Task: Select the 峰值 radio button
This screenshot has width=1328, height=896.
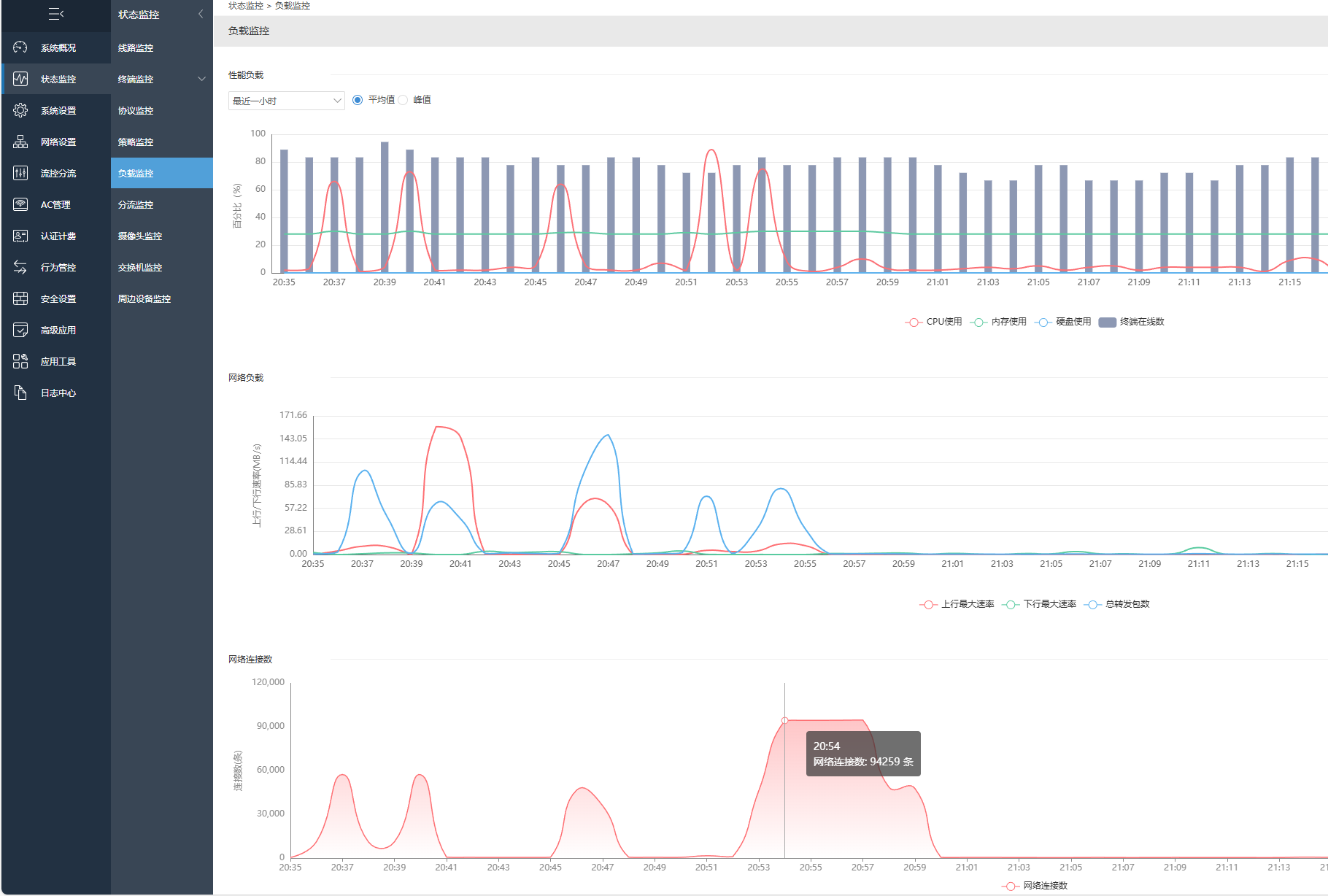Action: [403, 100]
